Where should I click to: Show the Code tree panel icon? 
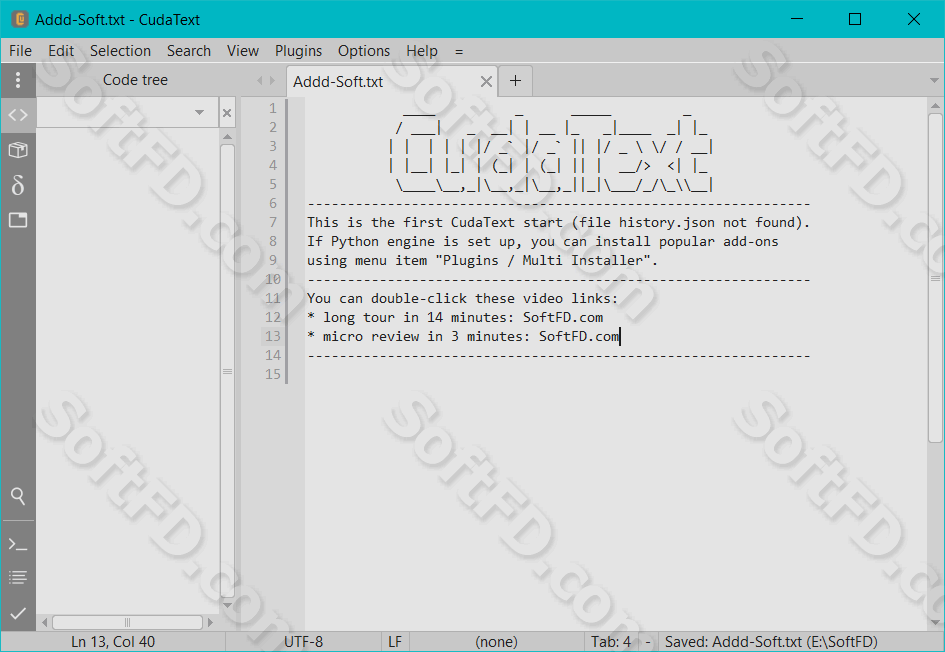[18, 114]
